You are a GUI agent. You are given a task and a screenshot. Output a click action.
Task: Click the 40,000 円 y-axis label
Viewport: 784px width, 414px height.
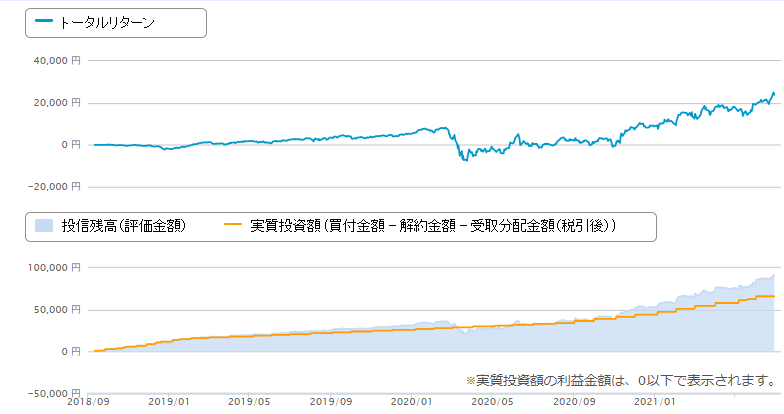(x=56, y=60)
